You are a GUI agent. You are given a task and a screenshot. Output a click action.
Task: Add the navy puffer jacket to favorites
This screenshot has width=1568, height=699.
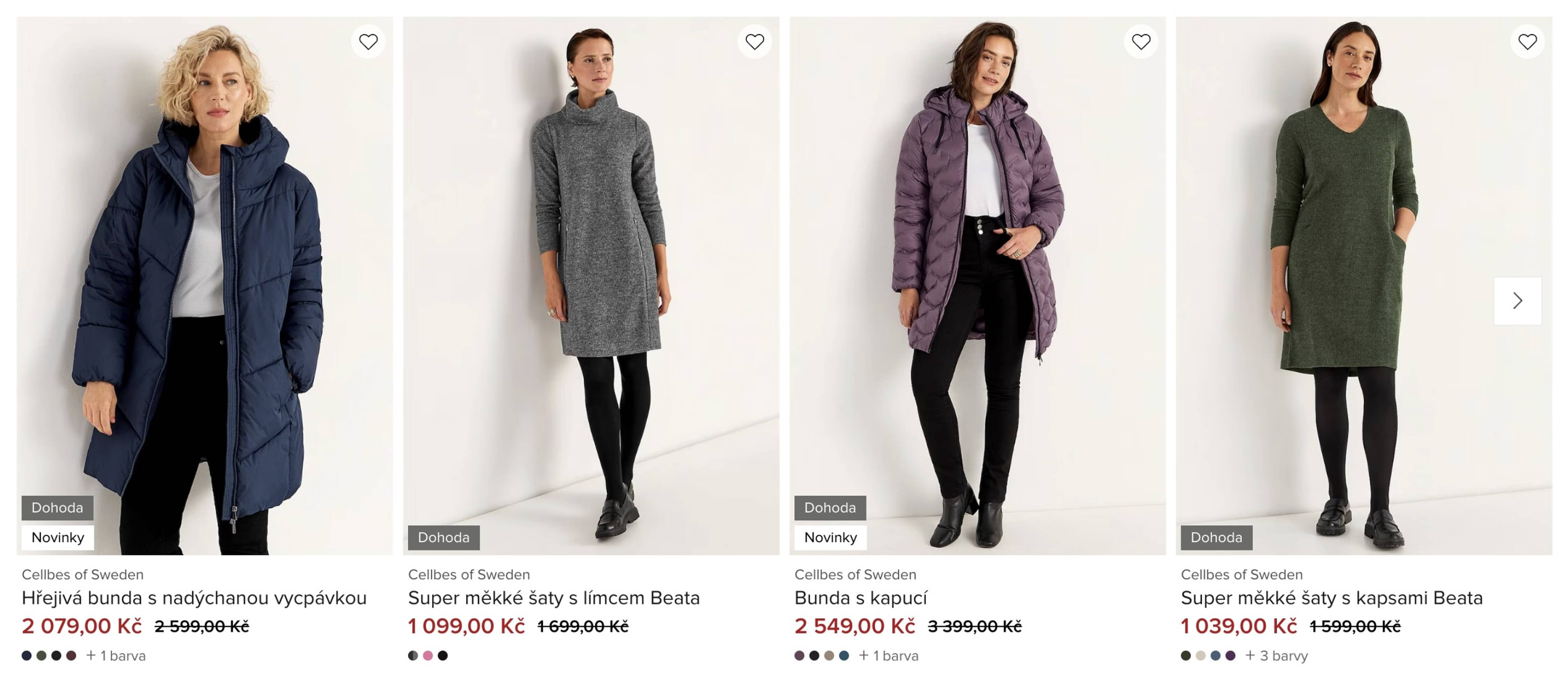tap(368, 41)
